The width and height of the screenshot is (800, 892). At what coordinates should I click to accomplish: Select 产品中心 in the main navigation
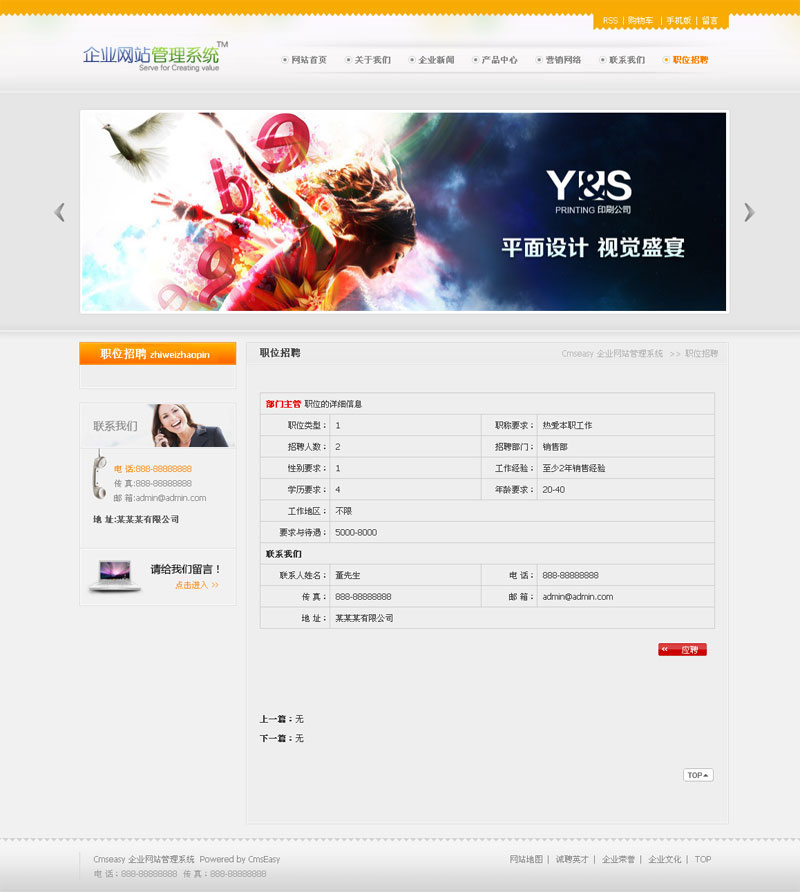click(x=499, y=60)
